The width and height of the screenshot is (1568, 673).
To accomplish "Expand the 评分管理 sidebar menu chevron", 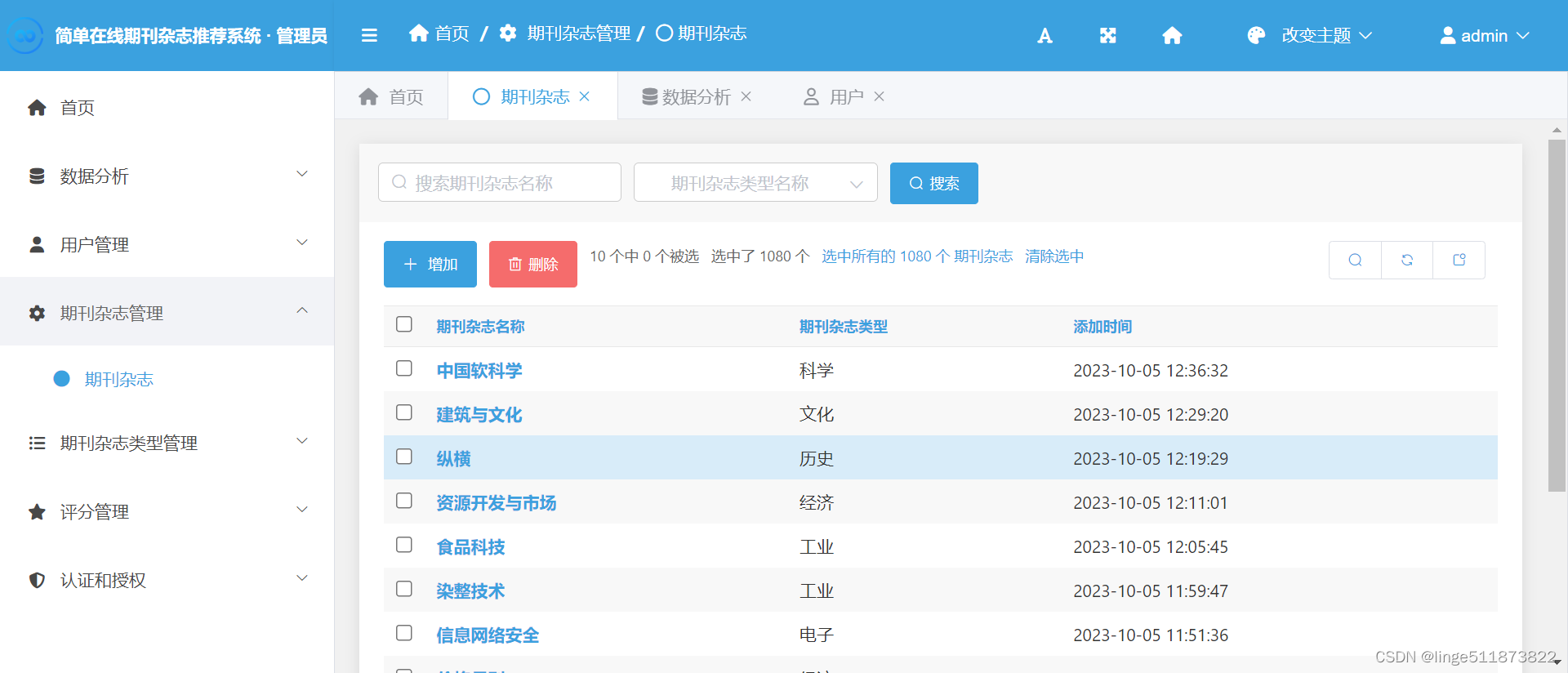I will click(302, 510).
